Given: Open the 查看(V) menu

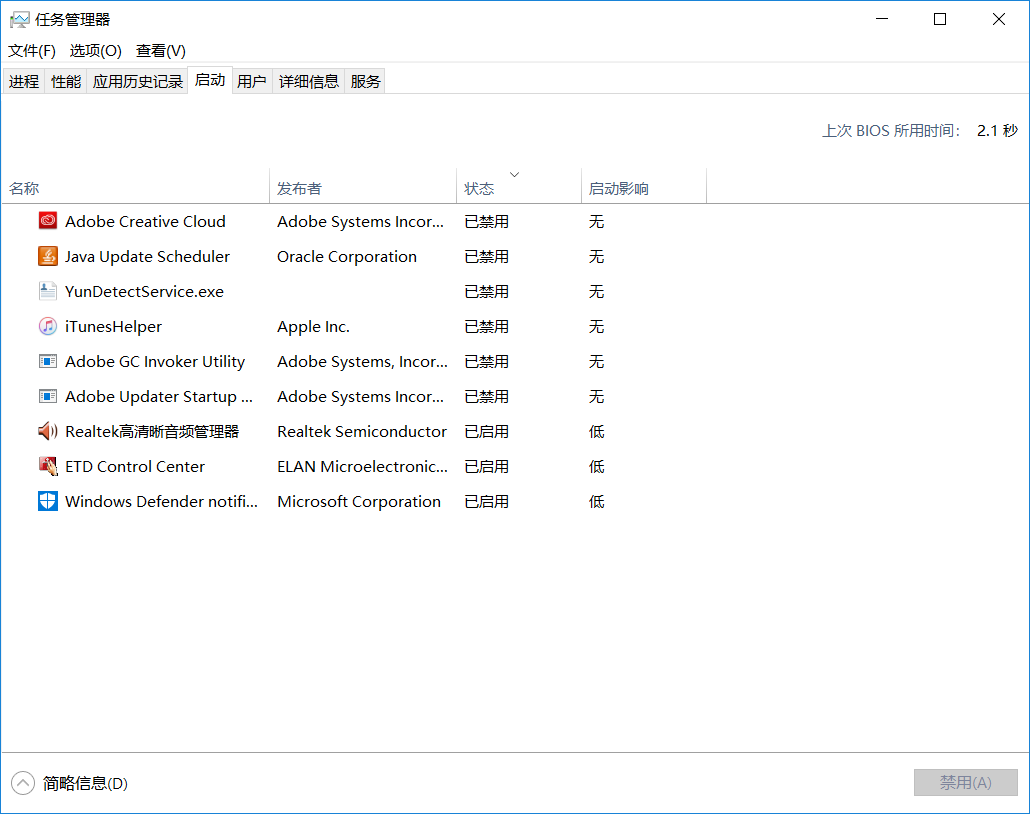Looking at the screenshot, I should (x=161, y=51).
